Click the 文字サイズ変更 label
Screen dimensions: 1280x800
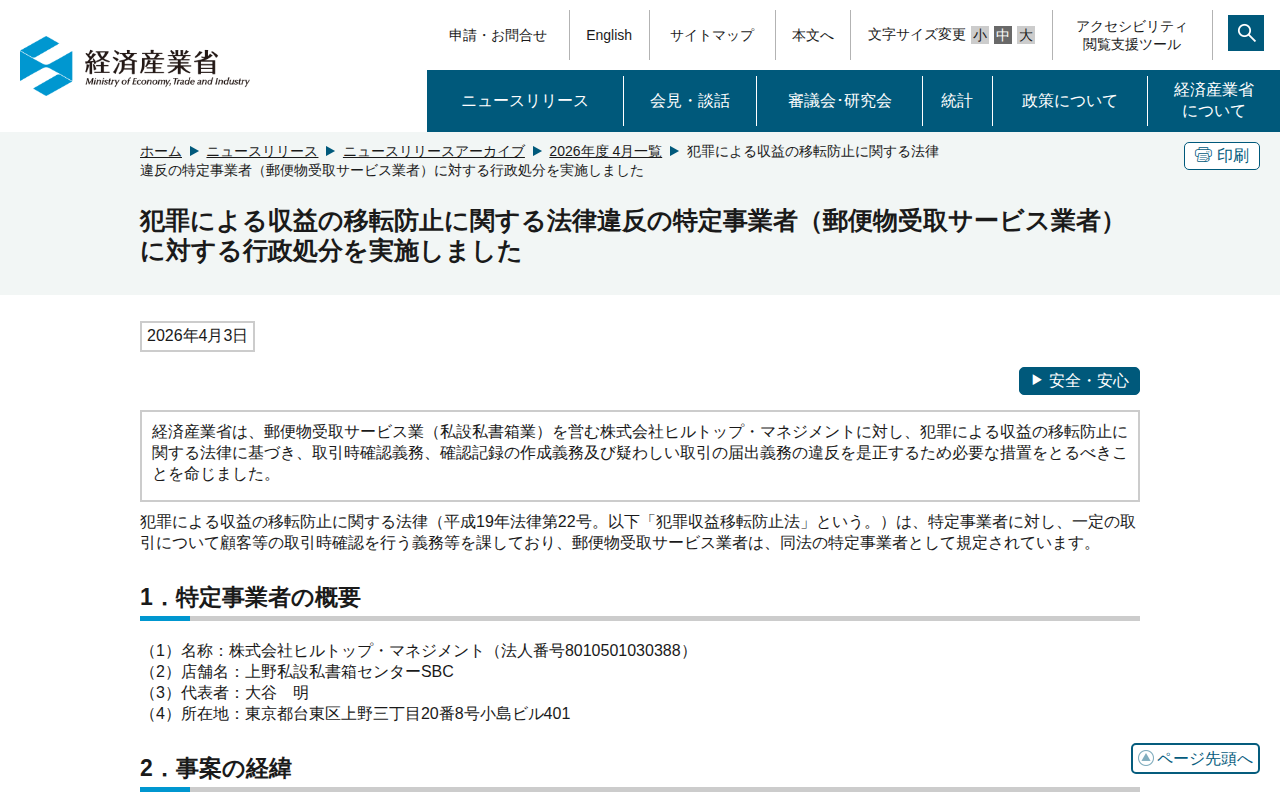917,35
